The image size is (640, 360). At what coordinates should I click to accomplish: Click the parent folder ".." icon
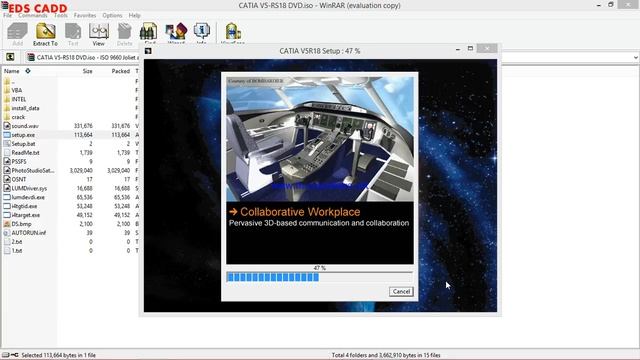pyautogui.click(x=7, y=81)
